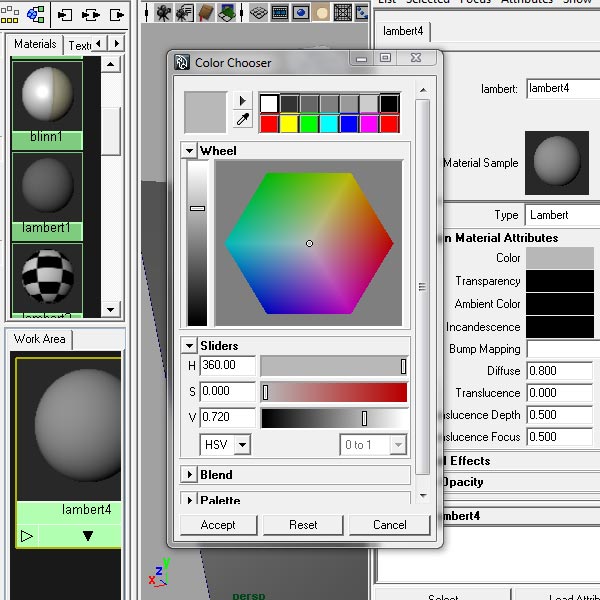Cancel the Color Chooser dialog
The width and height of the screenshot is (600, 600).
tap(390, 525)
